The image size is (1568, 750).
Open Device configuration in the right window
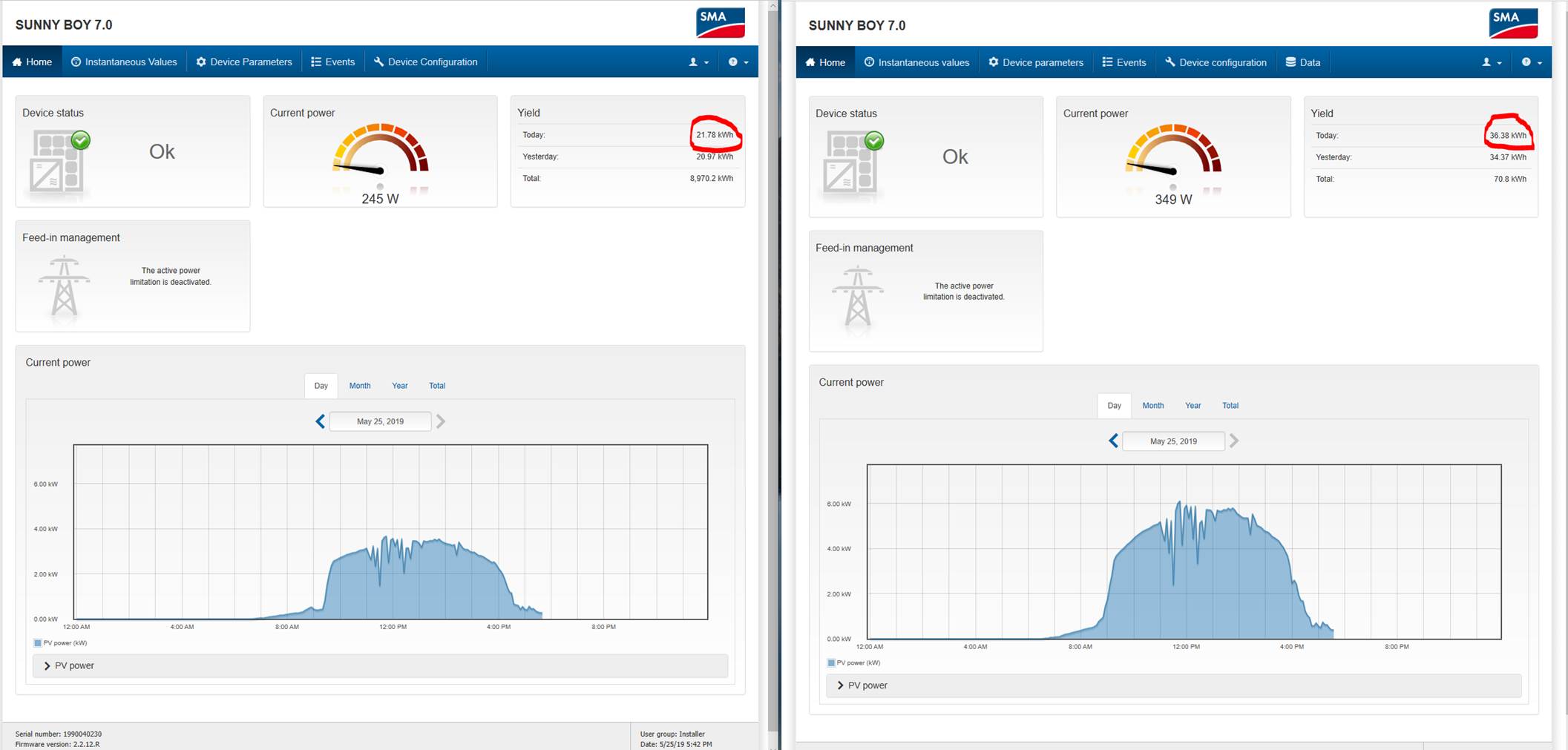1216,62
